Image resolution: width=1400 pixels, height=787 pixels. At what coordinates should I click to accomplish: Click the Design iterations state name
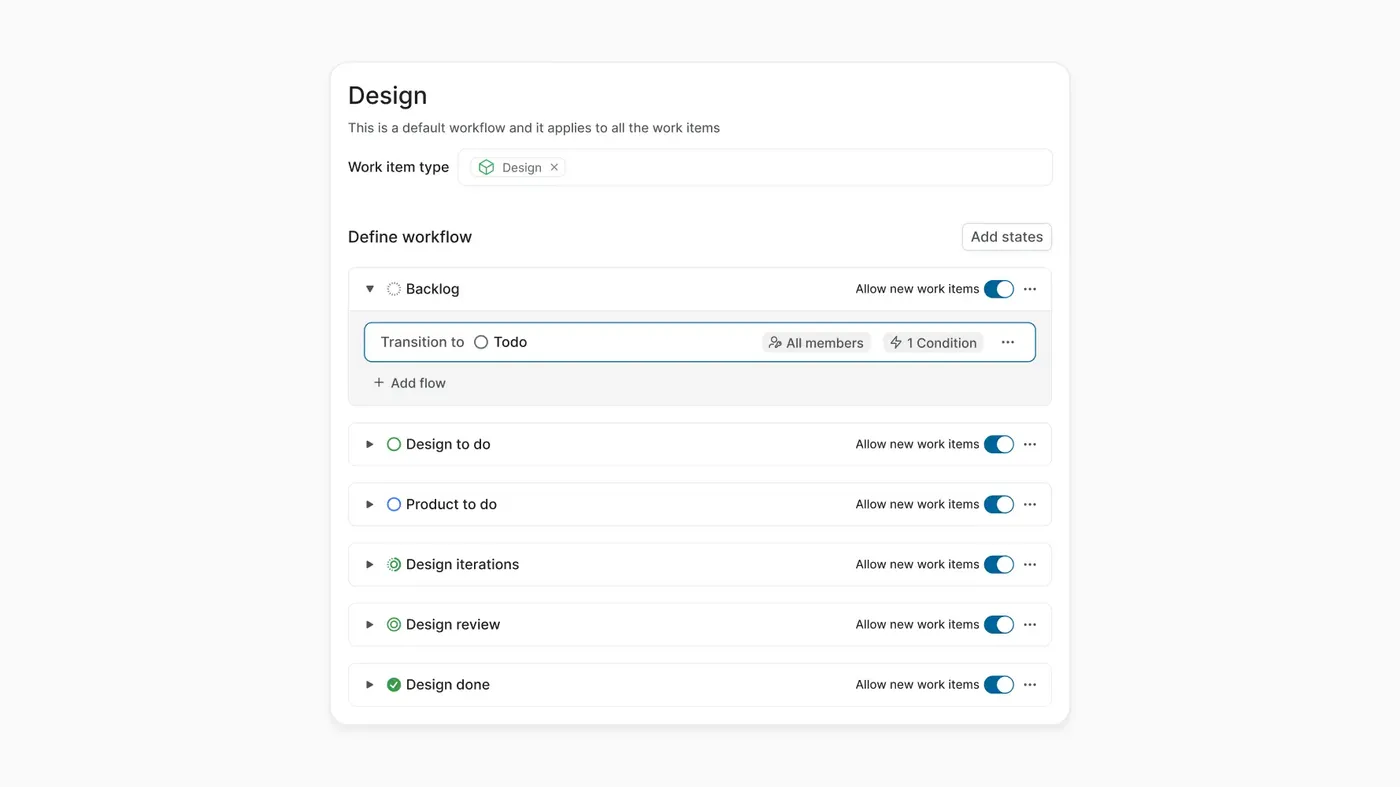coord(462,564)
